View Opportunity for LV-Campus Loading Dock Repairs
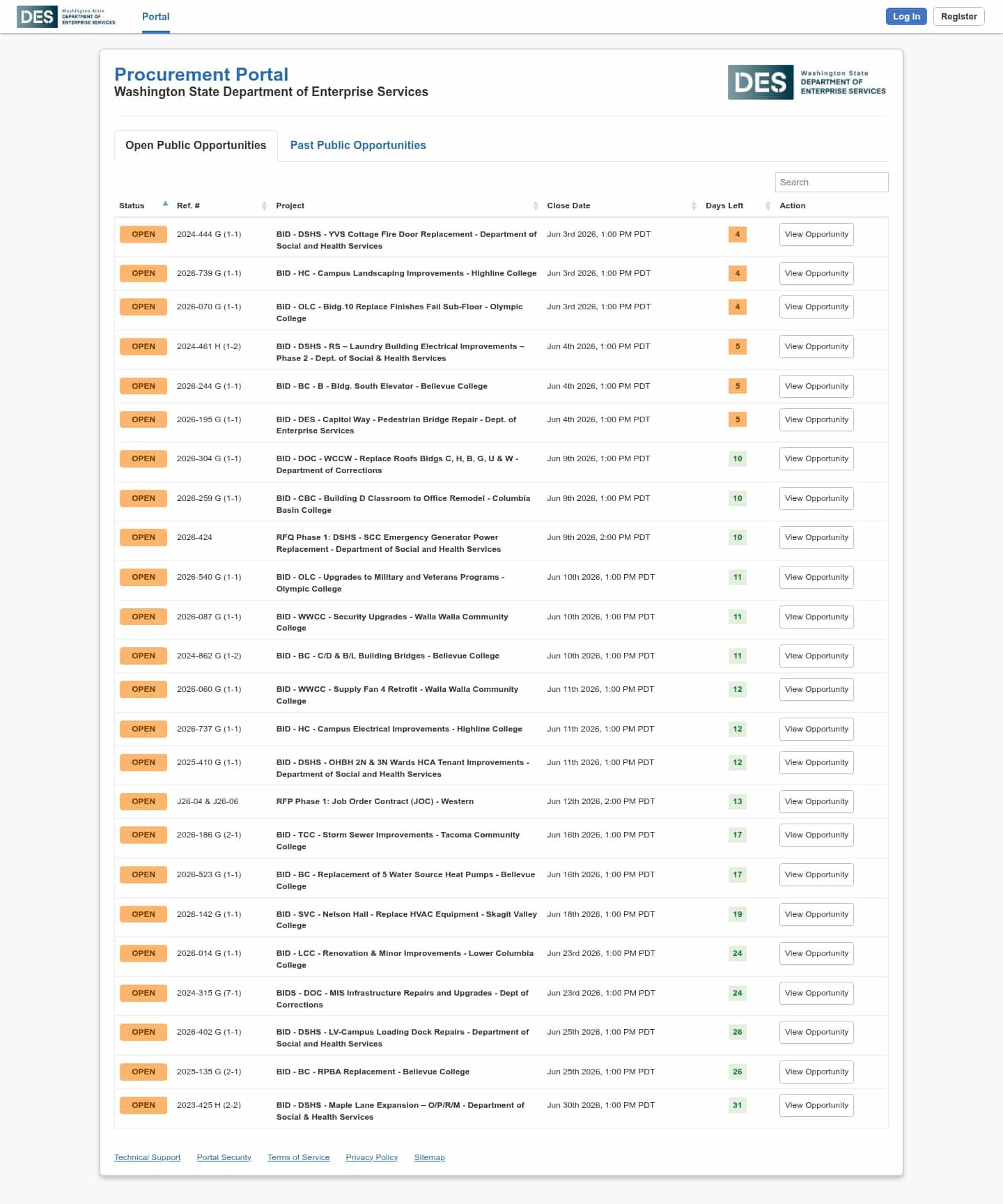 pos(816,1032)
